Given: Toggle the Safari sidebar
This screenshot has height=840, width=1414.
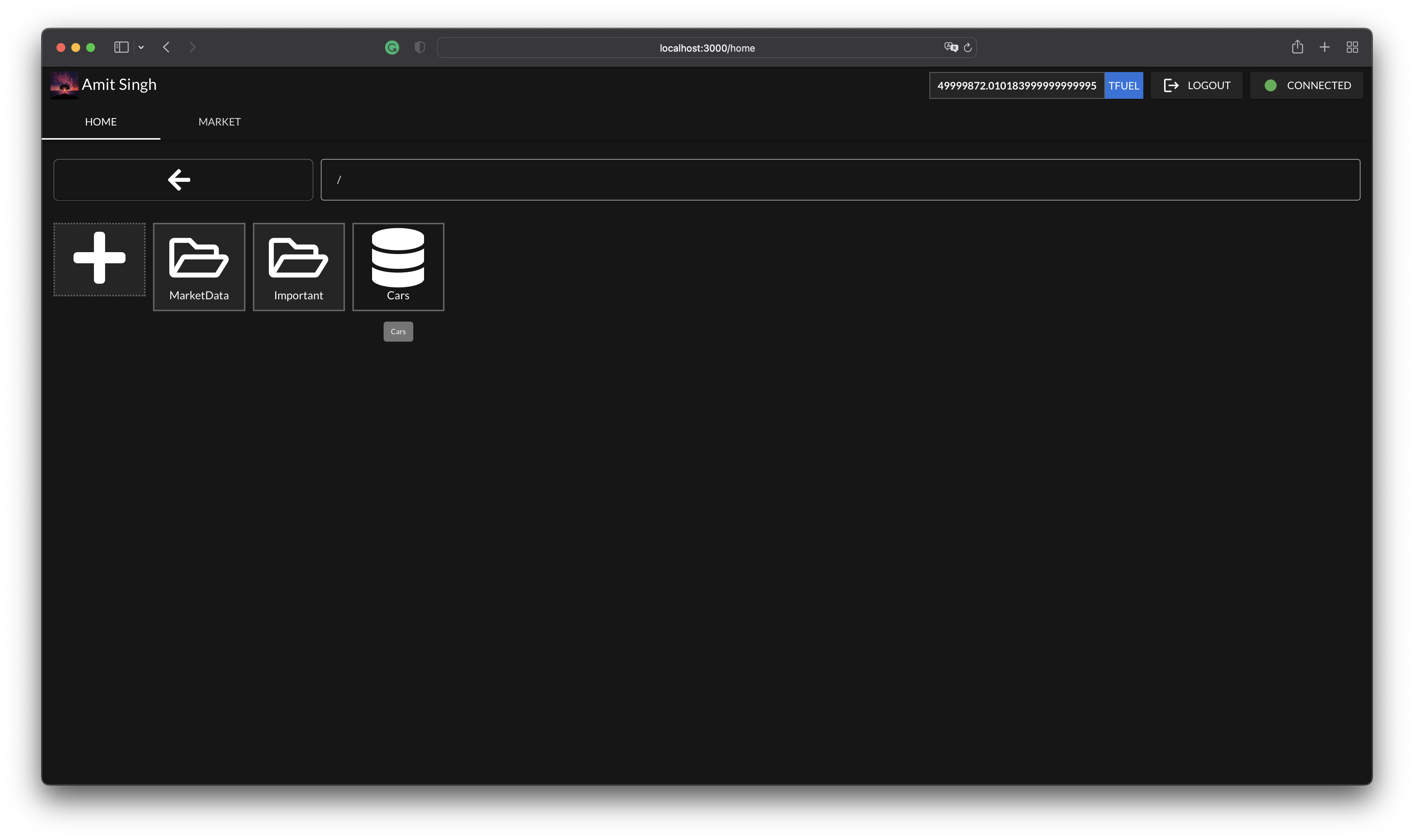Looking at the screenshot, I should click(121, 47).
